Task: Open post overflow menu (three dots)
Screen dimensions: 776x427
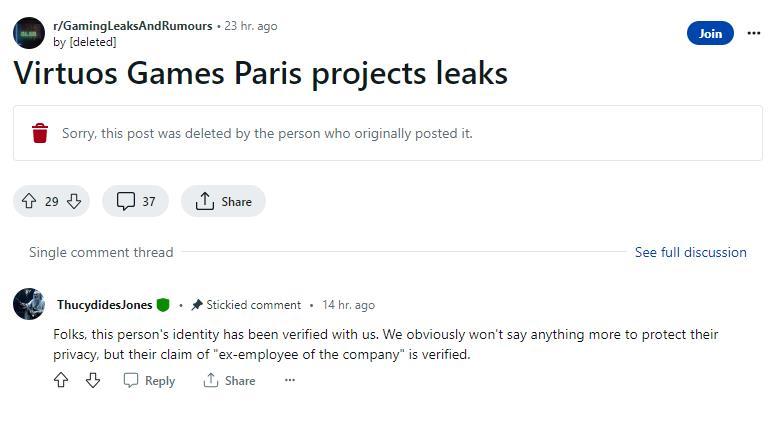Action: [754, 33]
